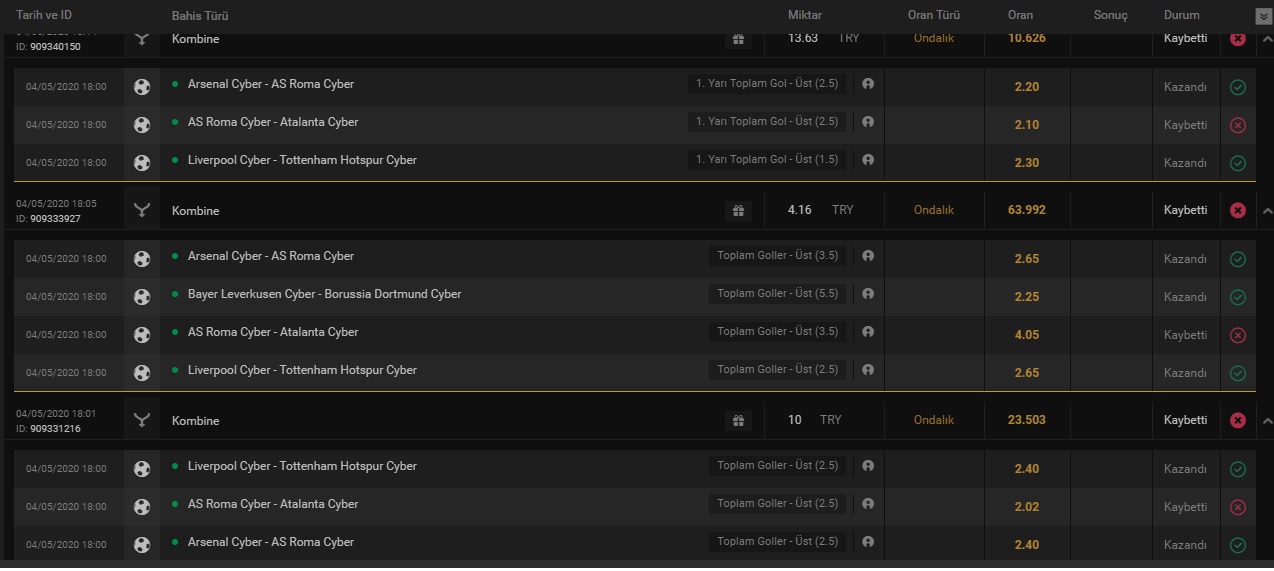
Task: Click the green won checkmark for odds 2.25
Action: 1238,297
